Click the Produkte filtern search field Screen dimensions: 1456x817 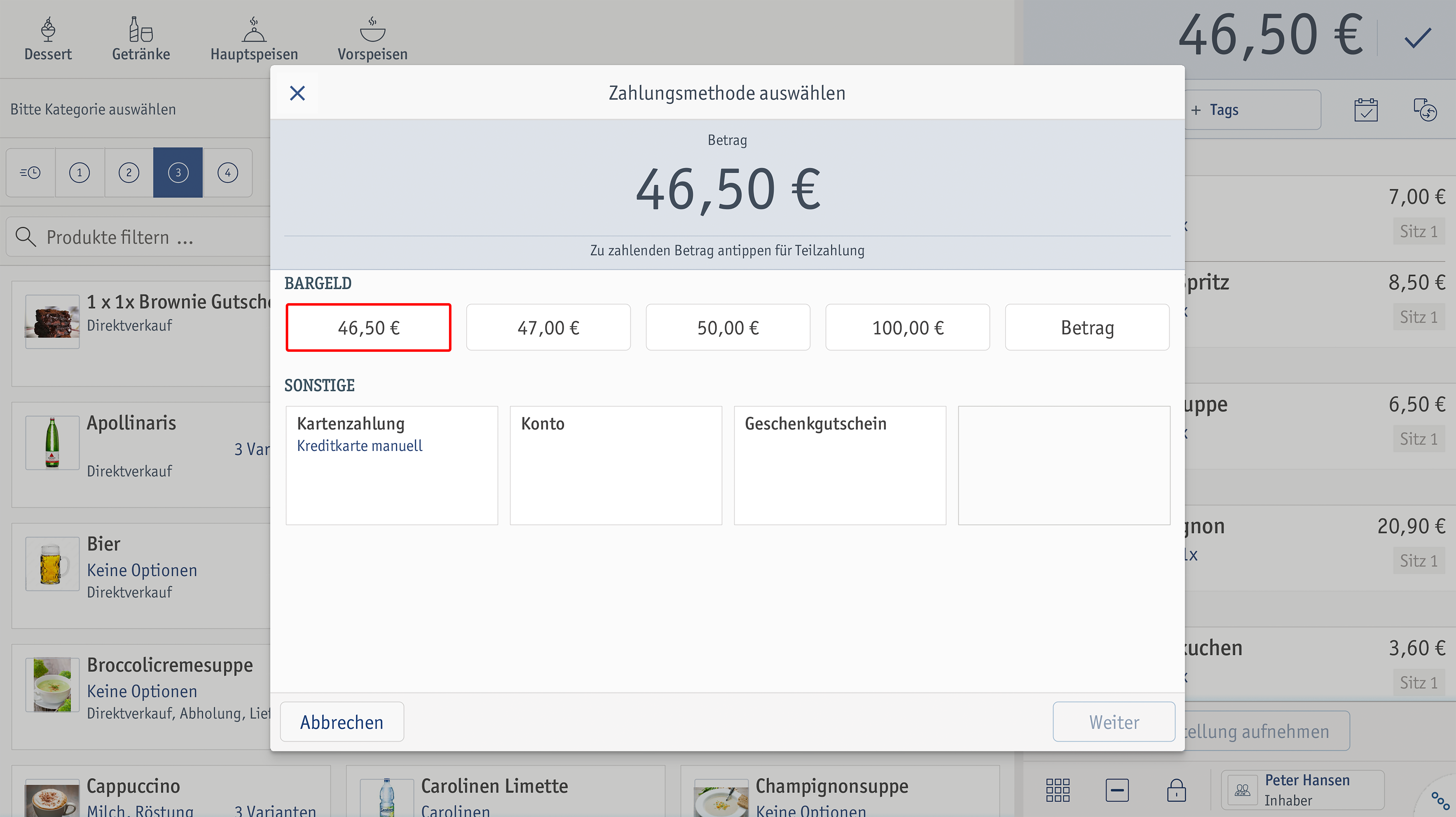coord(138,237)
